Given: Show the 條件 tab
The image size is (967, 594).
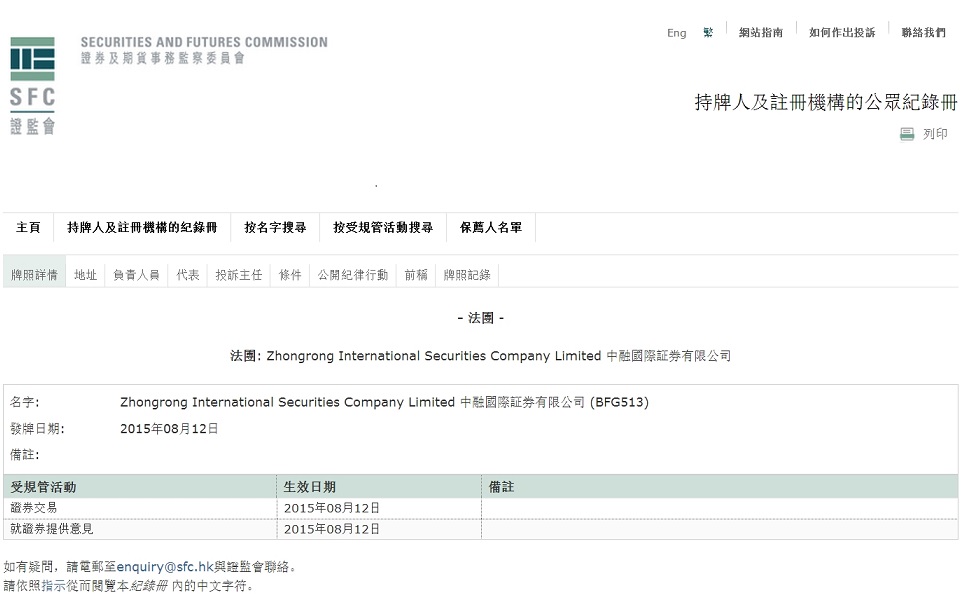Looking at the screenshot, I should [290, 275].
